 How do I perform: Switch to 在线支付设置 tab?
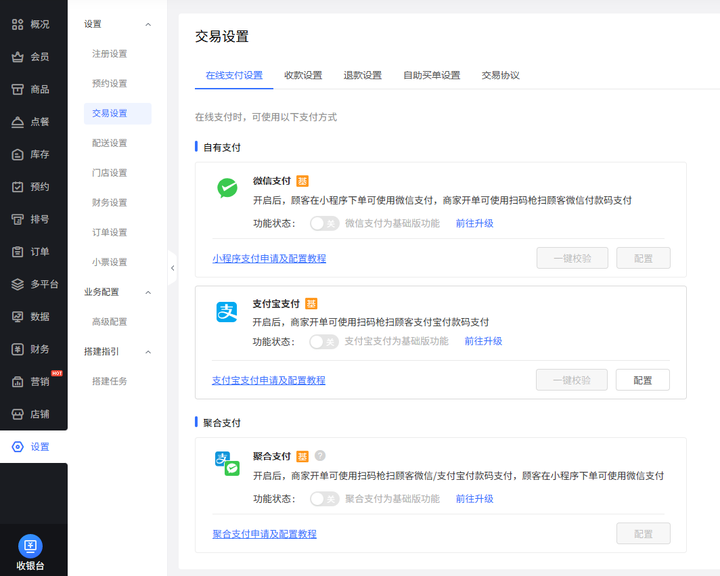coord(234,75)
